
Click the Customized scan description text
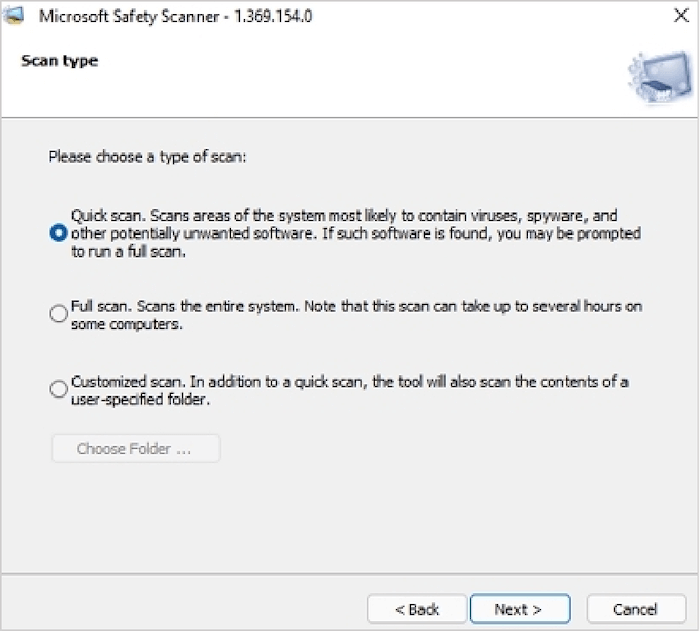click(350, 390)
